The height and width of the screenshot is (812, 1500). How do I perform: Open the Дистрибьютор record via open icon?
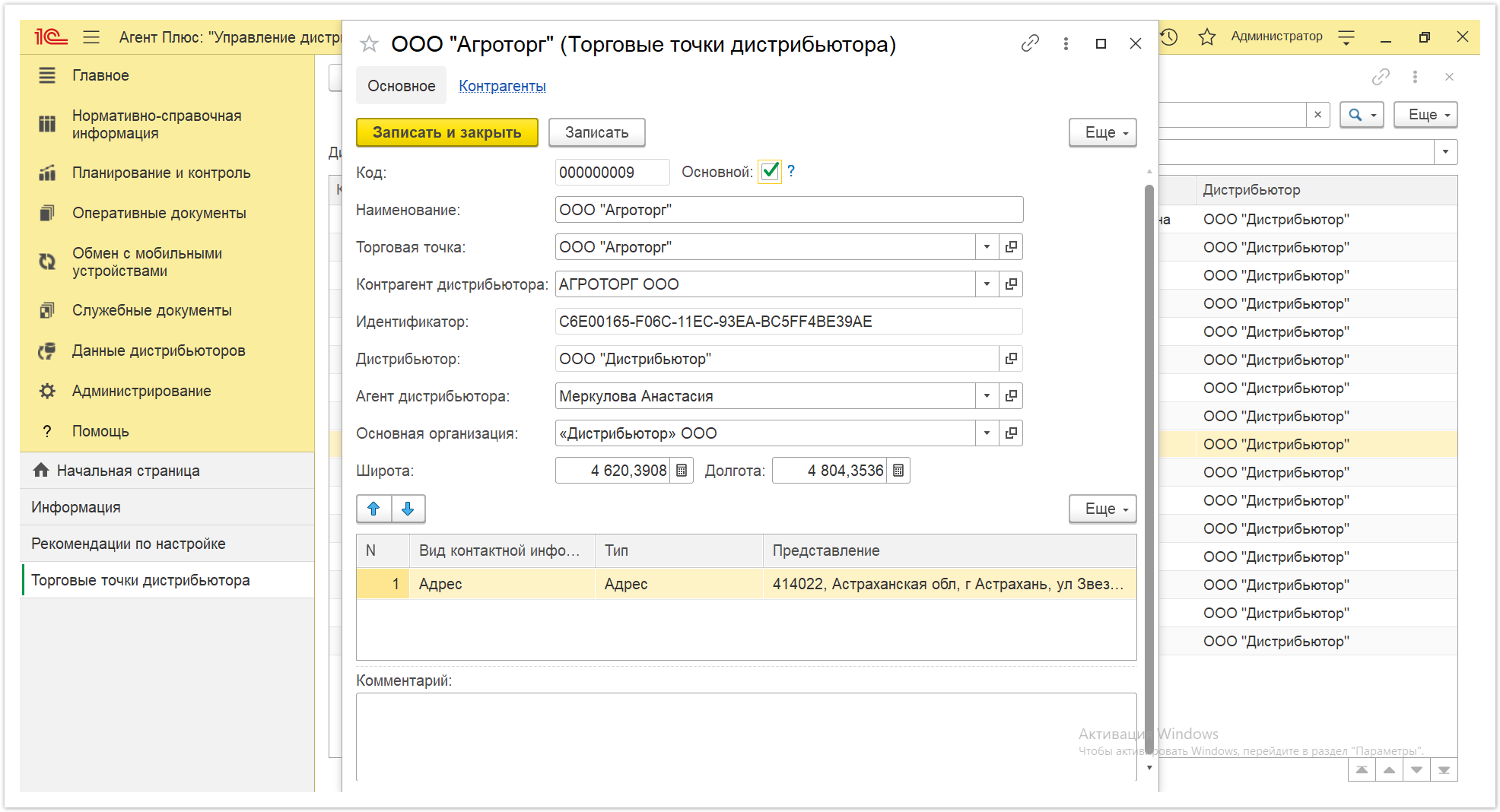tap(1011, 358)
